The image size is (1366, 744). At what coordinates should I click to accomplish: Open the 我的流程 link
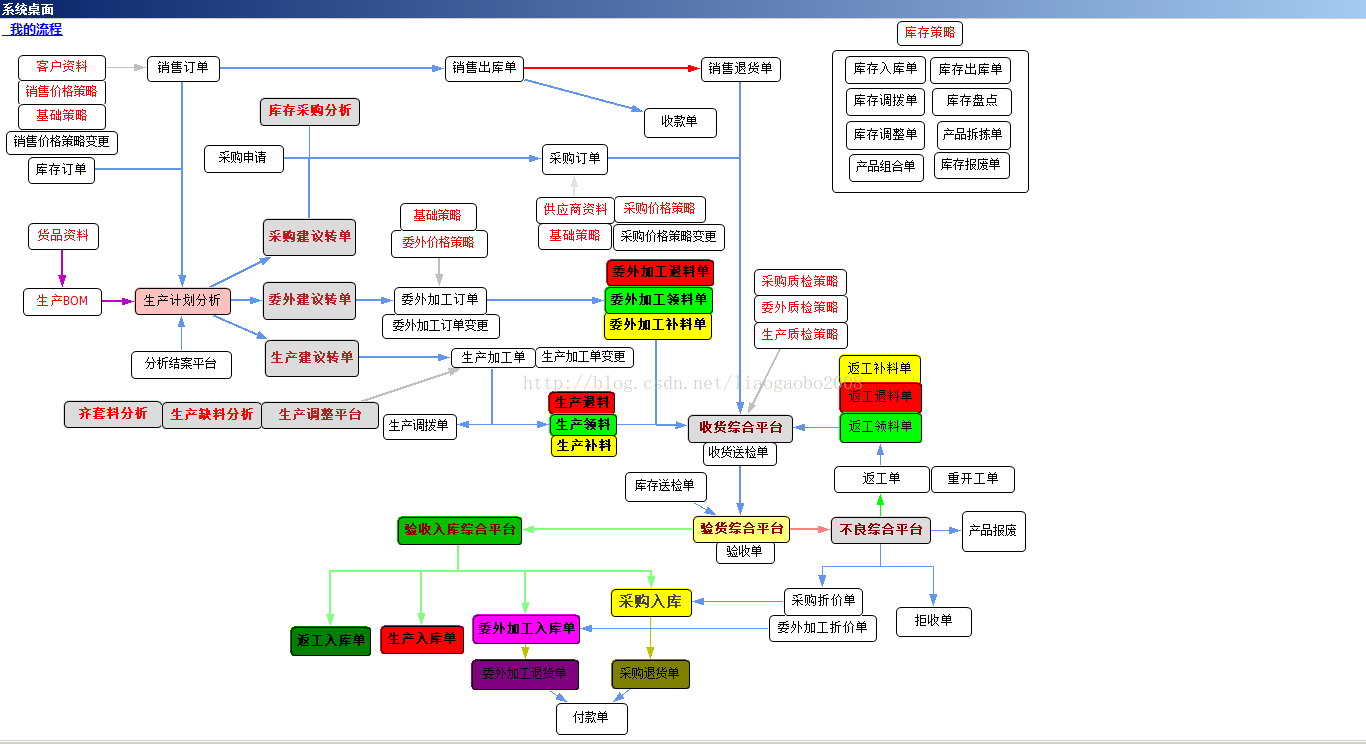point(35,30)
